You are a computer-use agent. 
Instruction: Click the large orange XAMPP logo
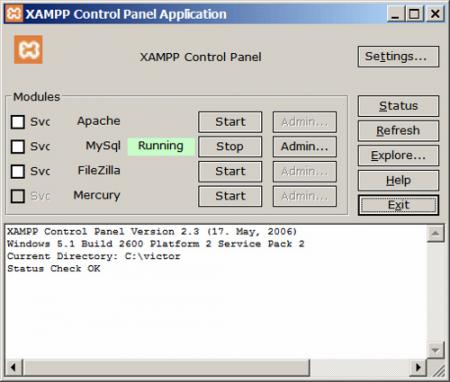28,50
